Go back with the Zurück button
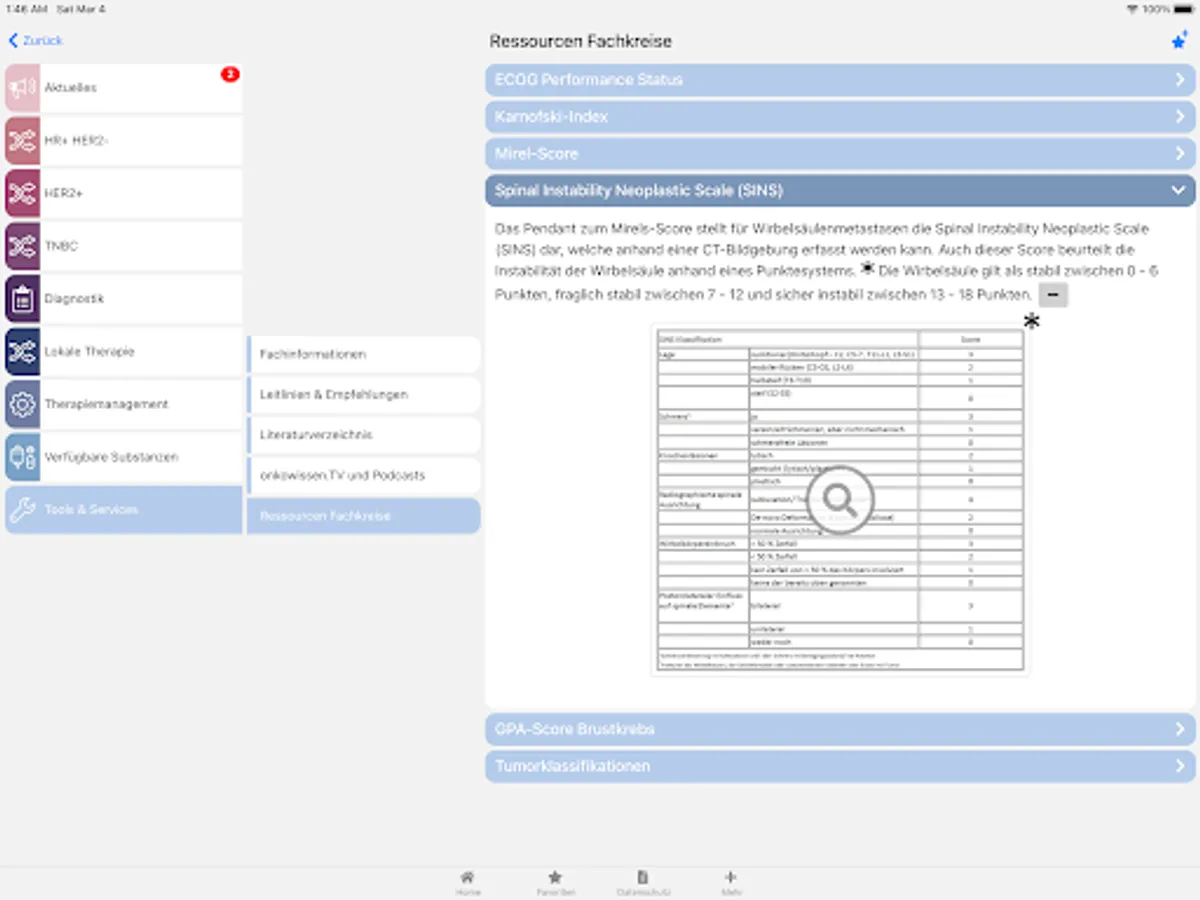The width and height of the screenshot is (1200, 900). (36, 41)
